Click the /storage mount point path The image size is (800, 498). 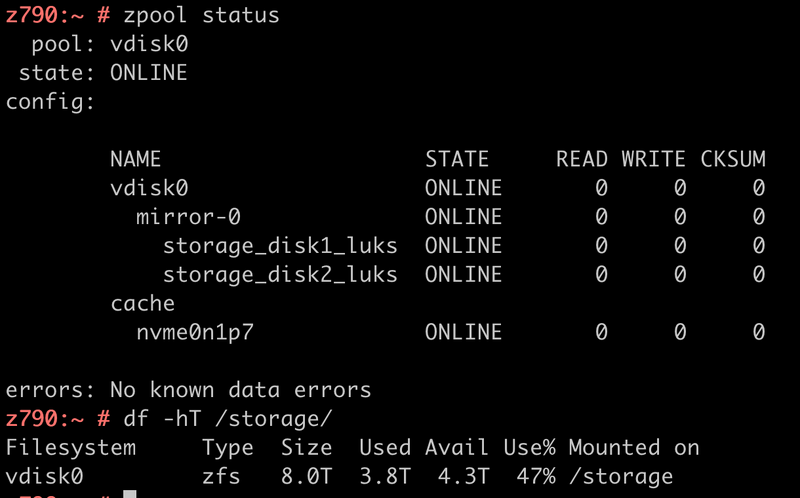[621, 476]
